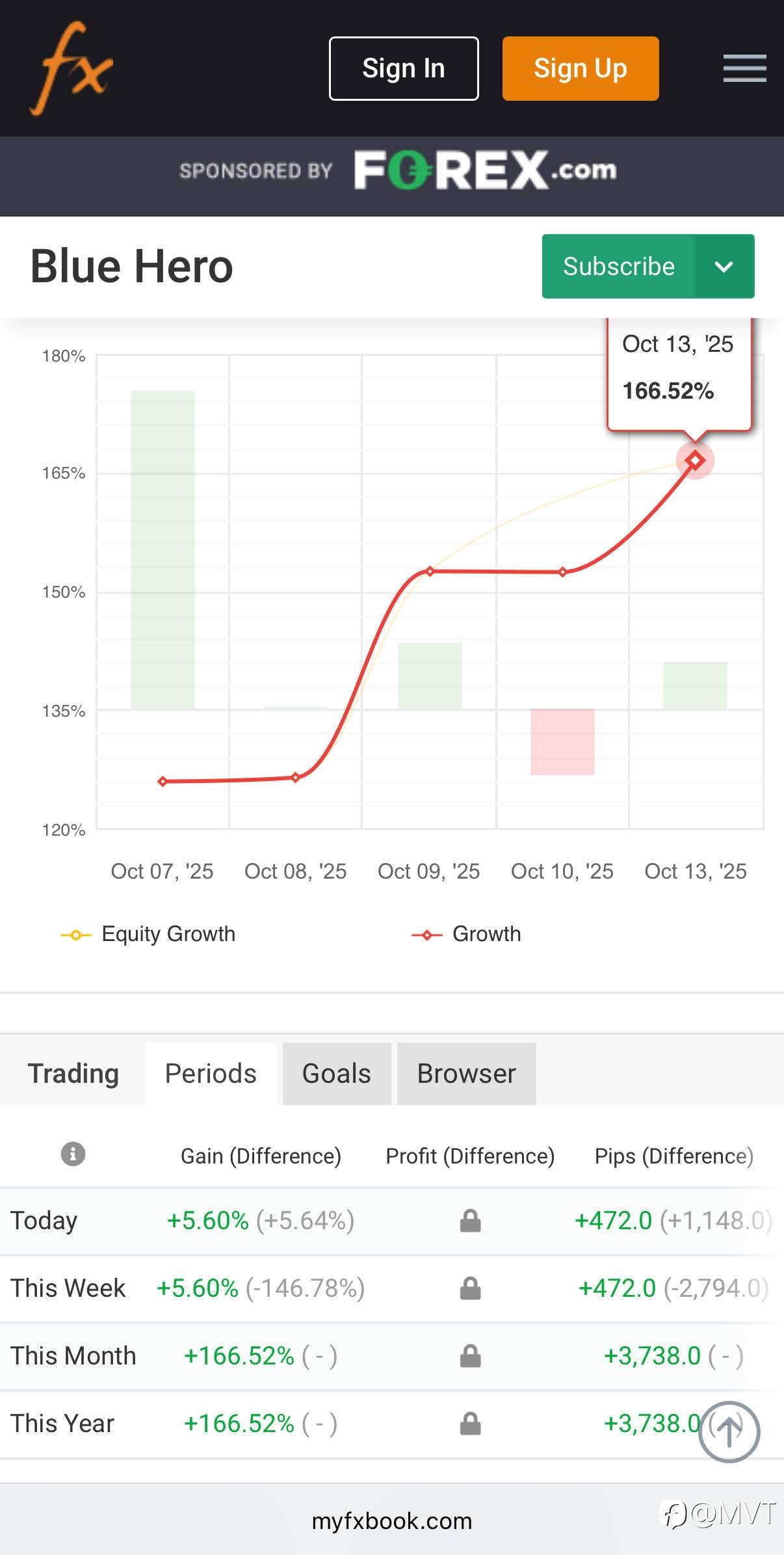Tap the scroll-to-top arrow button
784x1555 pixels.
click(x=729, y=1431)
